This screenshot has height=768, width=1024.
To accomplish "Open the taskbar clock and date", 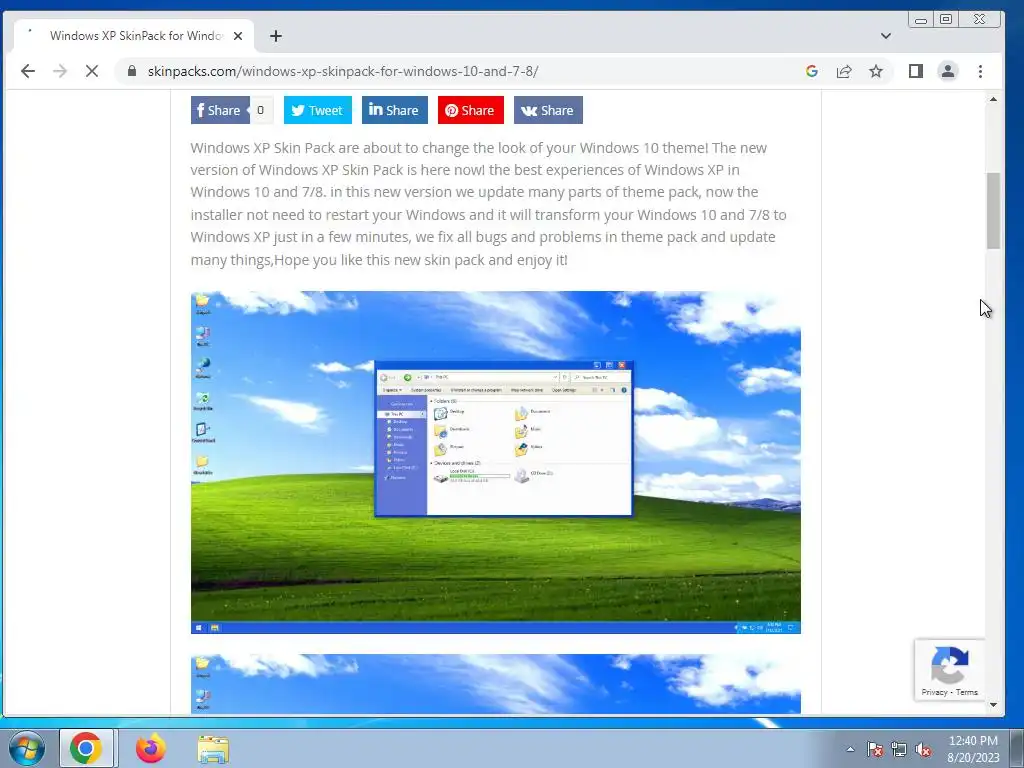I will pos(973,749).
